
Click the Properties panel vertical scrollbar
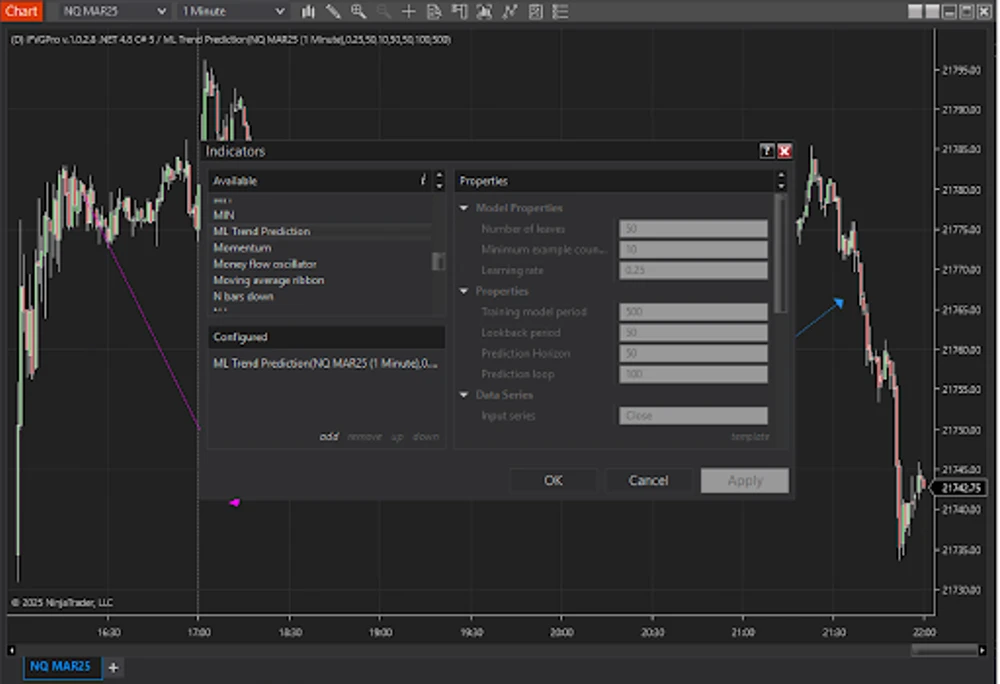pos(780,254)
